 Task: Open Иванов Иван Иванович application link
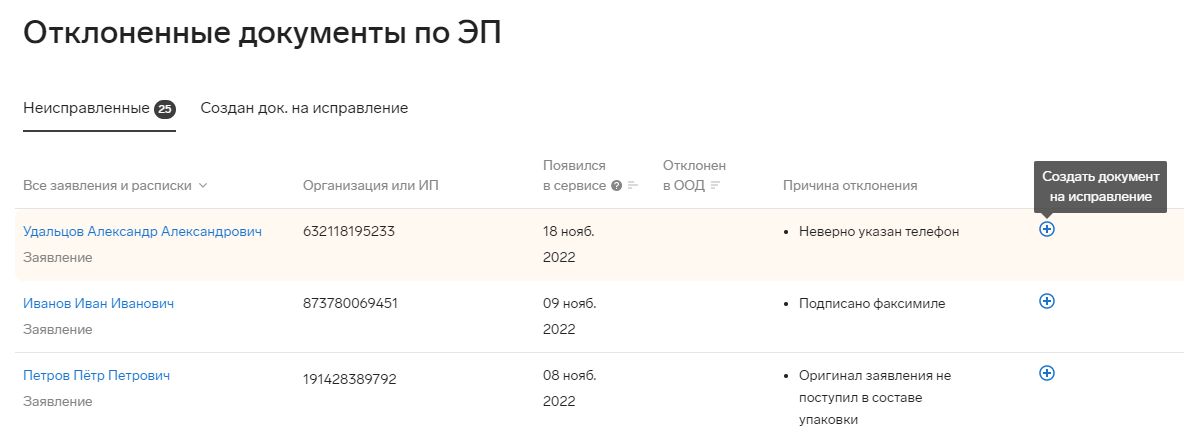tap(98, 304)
